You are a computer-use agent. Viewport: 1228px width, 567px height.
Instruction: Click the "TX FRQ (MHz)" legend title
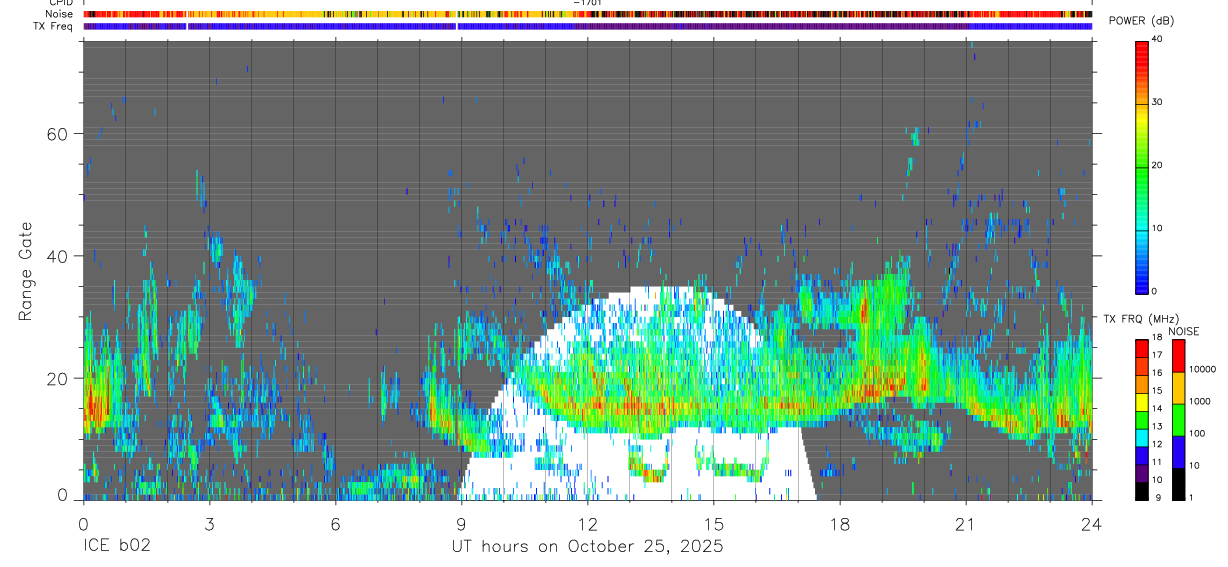pos(1140,319)
